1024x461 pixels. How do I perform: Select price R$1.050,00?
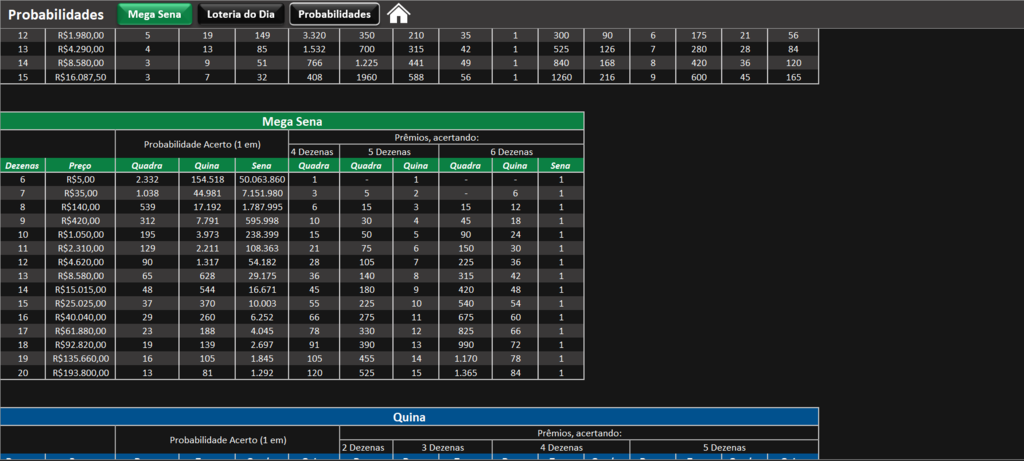coord(80,234)
